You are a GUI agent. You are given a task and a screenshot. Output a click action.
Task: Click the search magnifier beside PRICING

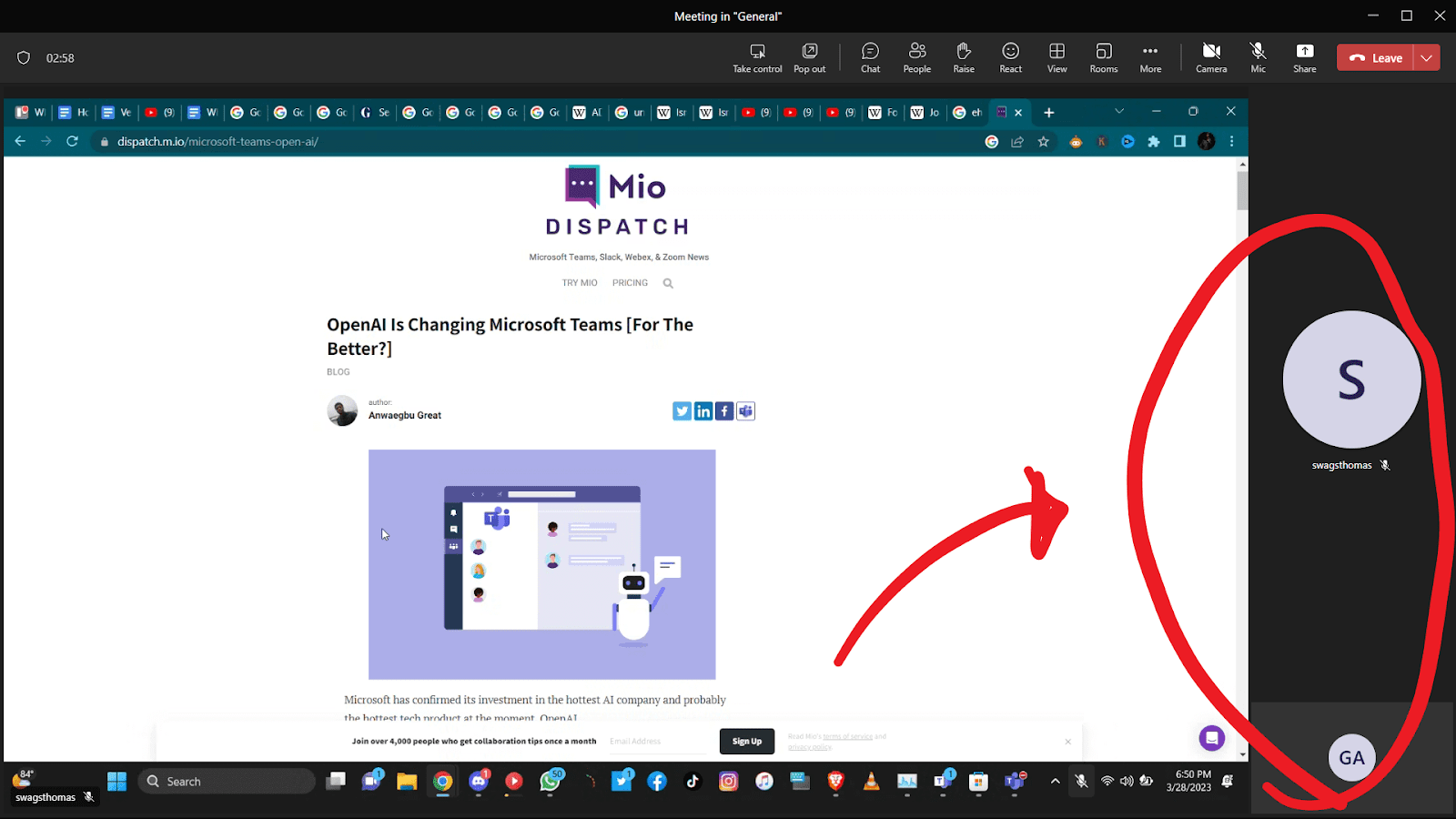[x=668, y=283]
